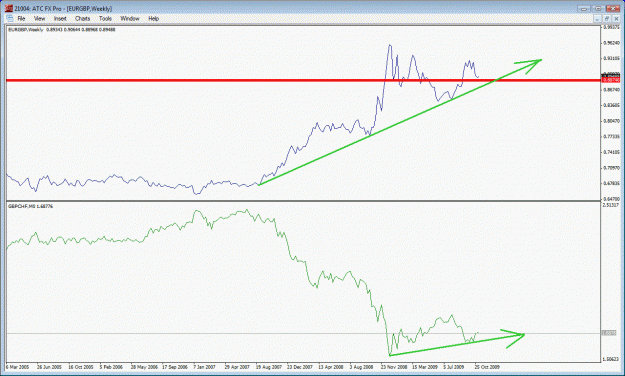This screenshot has width=625, height=376.
Task: Click the 16 Oct 2005 date label
Action: [x=81, y=366]
